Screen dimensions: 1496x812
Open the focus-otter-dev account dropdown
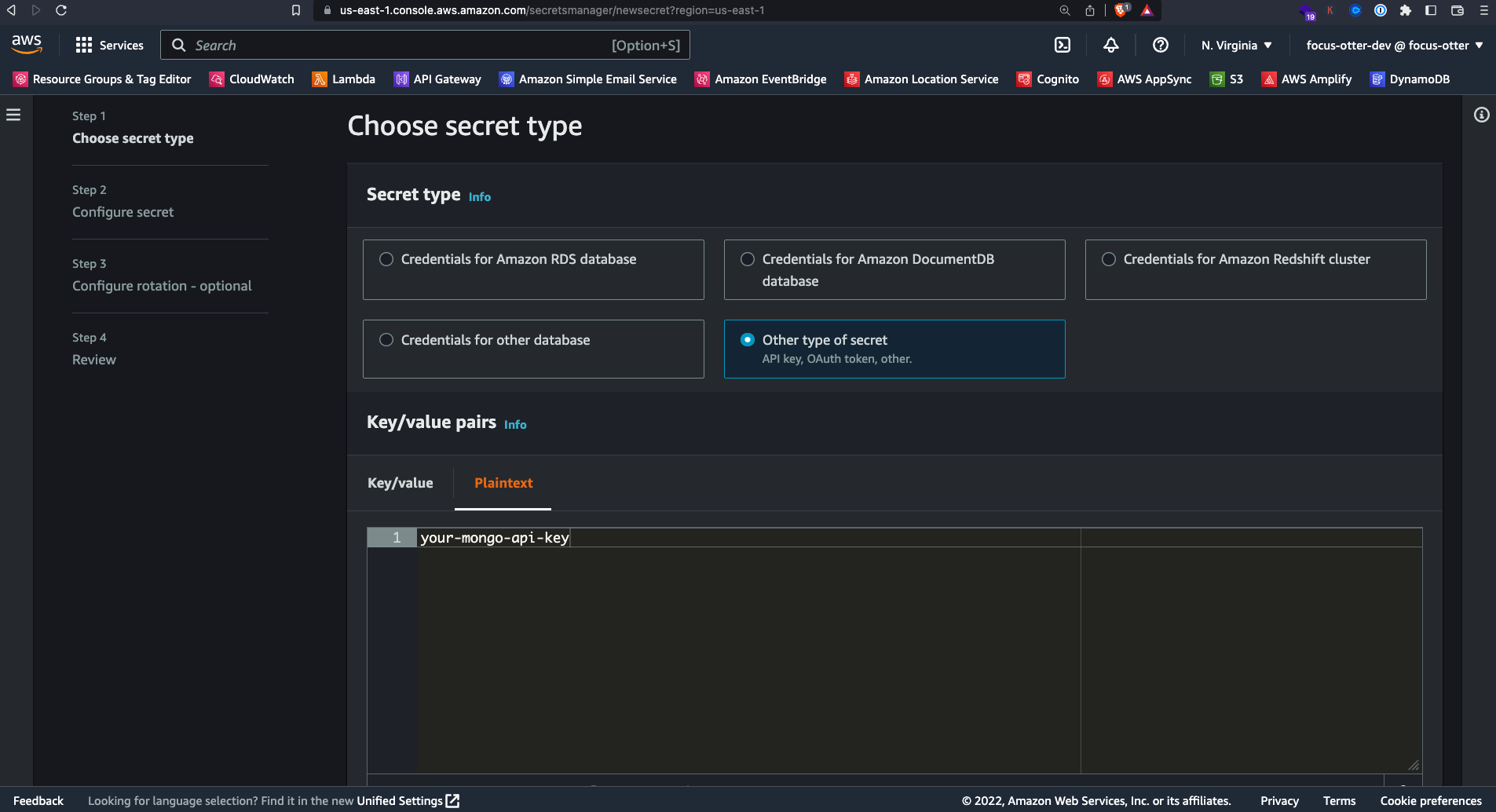pos(1395,46)
